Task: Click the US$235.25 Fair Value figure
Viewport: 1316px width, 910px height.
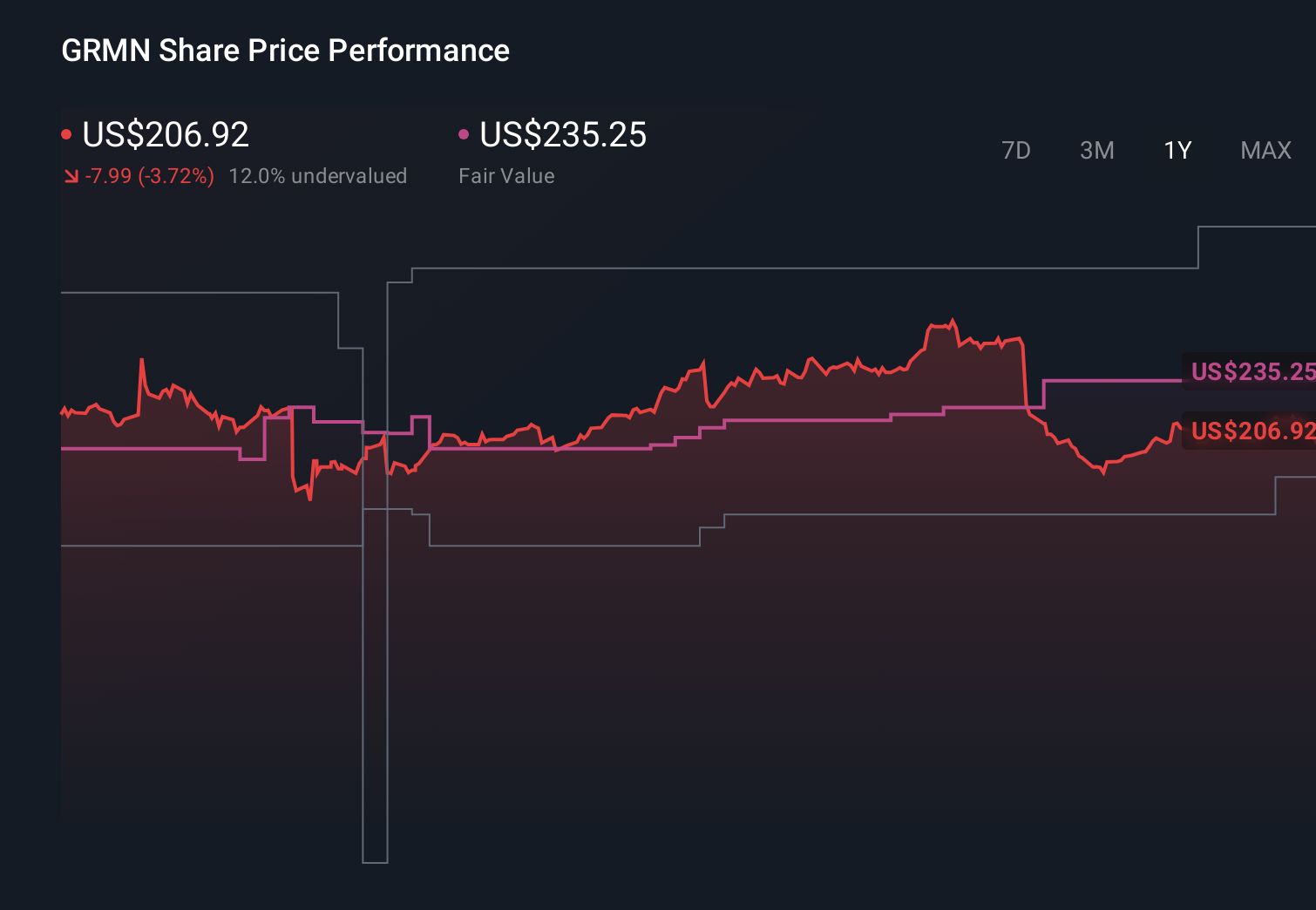Action: pyautogui.click(x=564, y=135)
